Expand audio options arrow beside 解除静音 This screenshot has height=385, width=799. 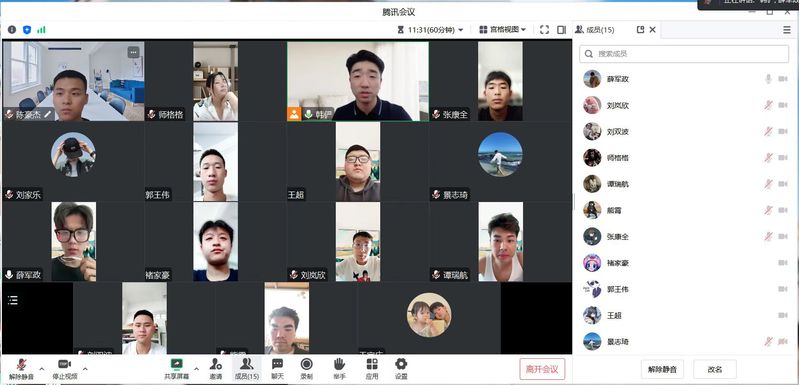[42, 369]
